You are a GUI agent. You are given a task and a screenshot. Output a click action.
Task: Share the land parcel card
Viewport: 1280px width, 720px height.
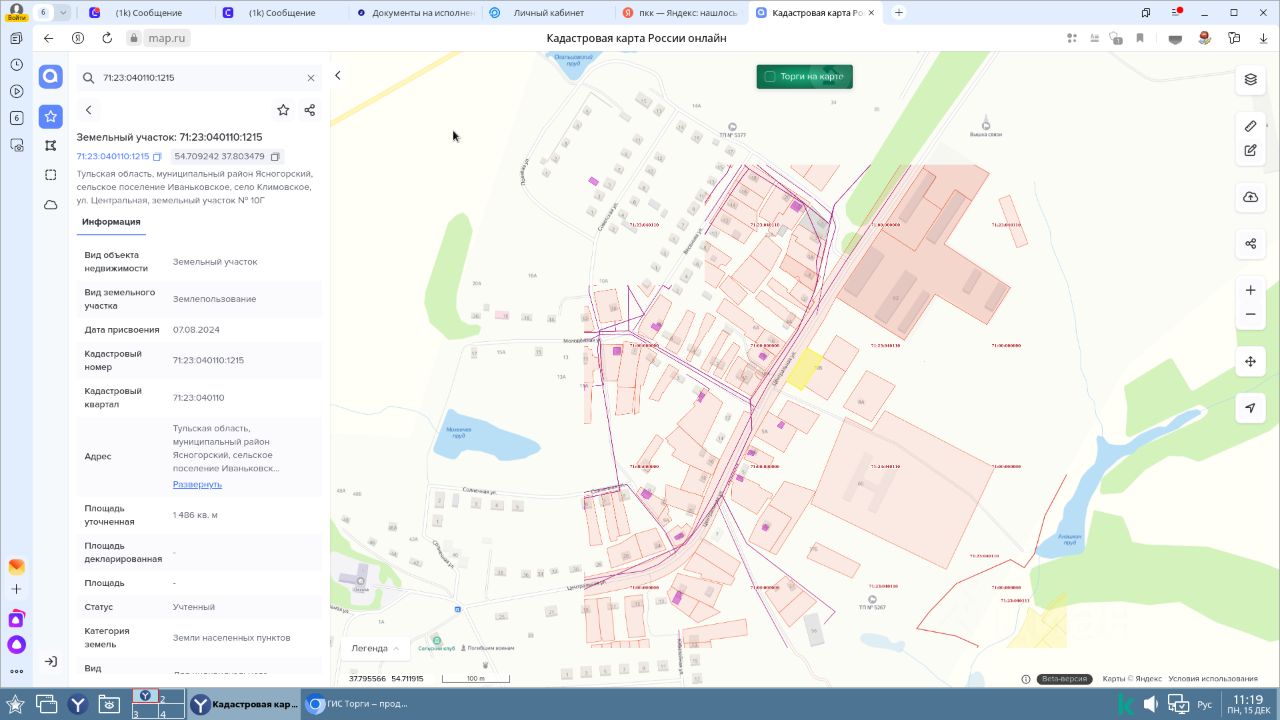310,110
